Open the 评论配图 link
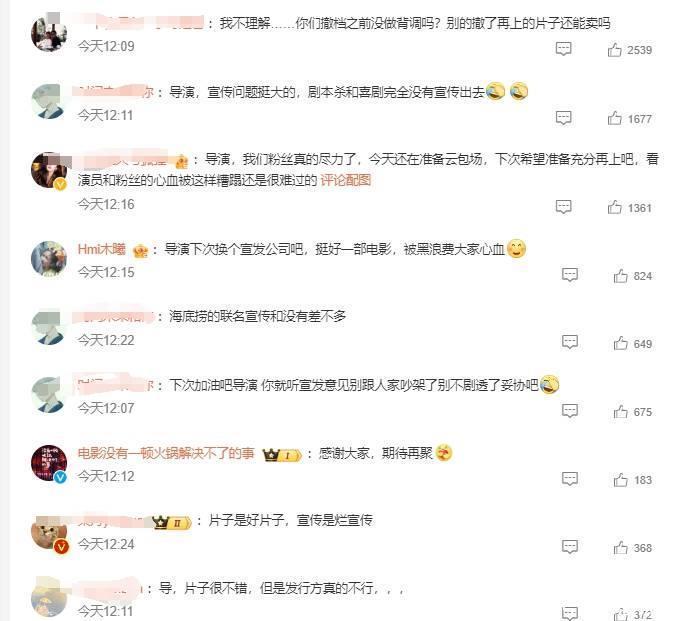Screen dimensions: 683x621 click(345, 180)
